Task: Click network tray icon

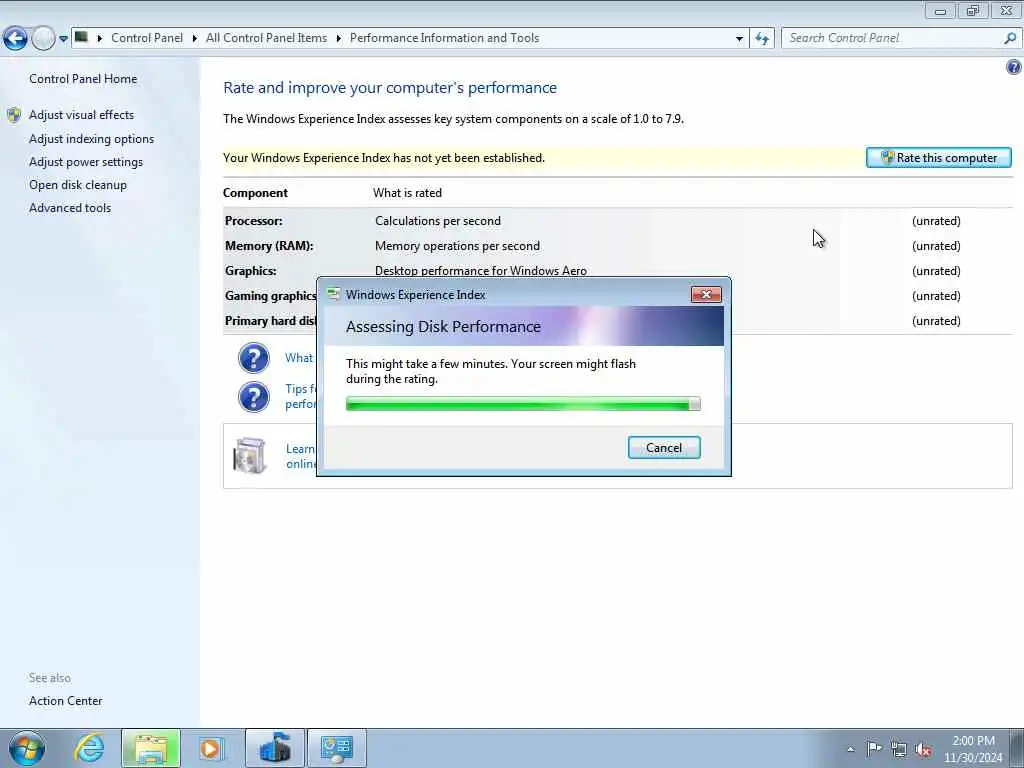Action: pyautogui.click(x=899, y=749)
